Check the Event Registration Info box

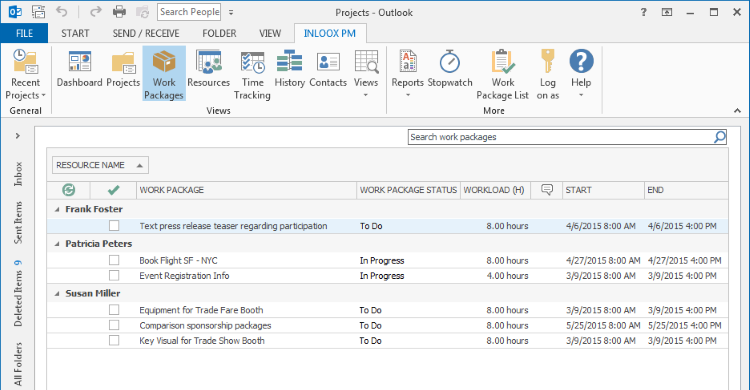(114, 275)
